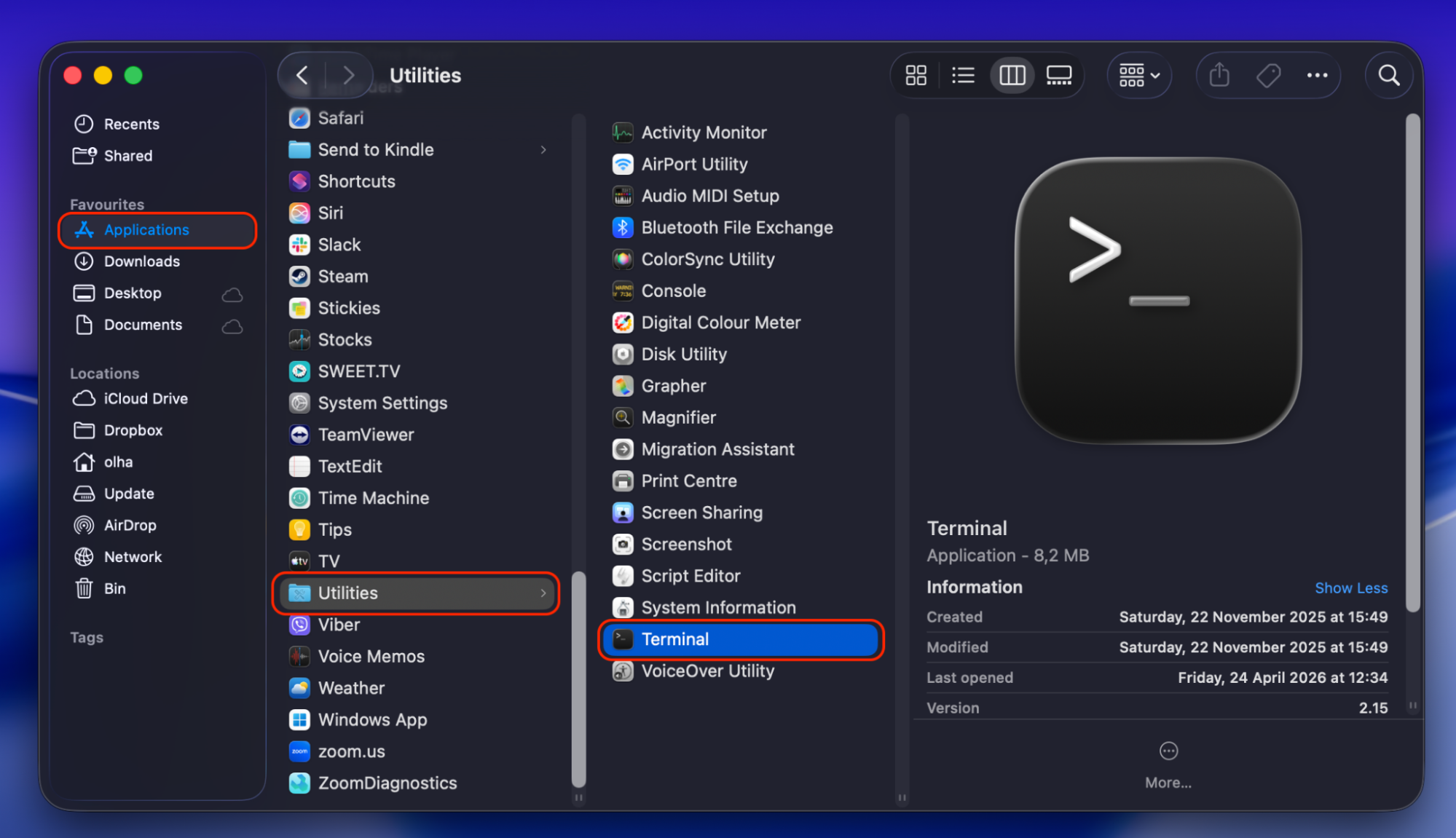Select the Viber app
Screen dimensions: 1456x838
click(x=339, y=625)
